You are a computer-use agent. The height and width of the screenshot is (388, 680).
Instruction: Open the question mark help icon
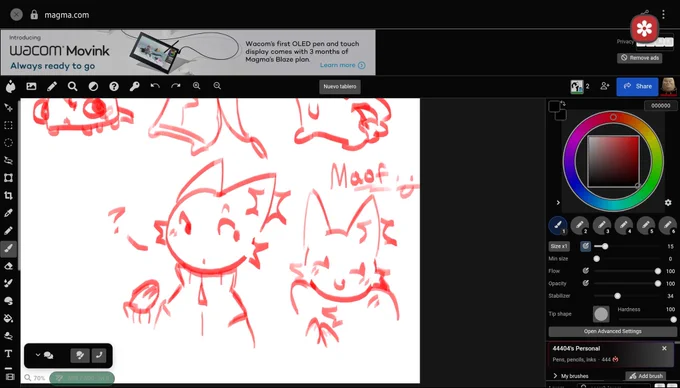114,86
